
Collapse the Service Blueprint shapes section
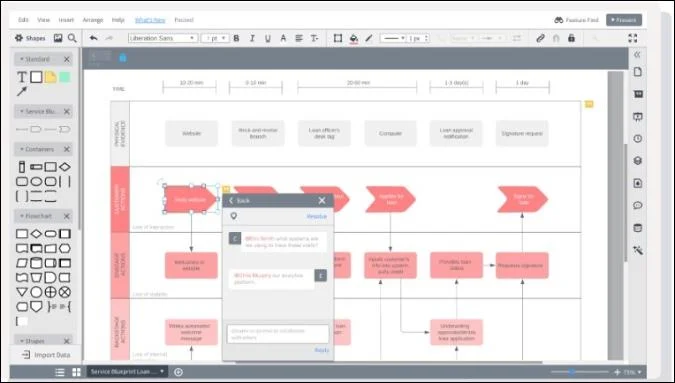click(x=22, y=111)
